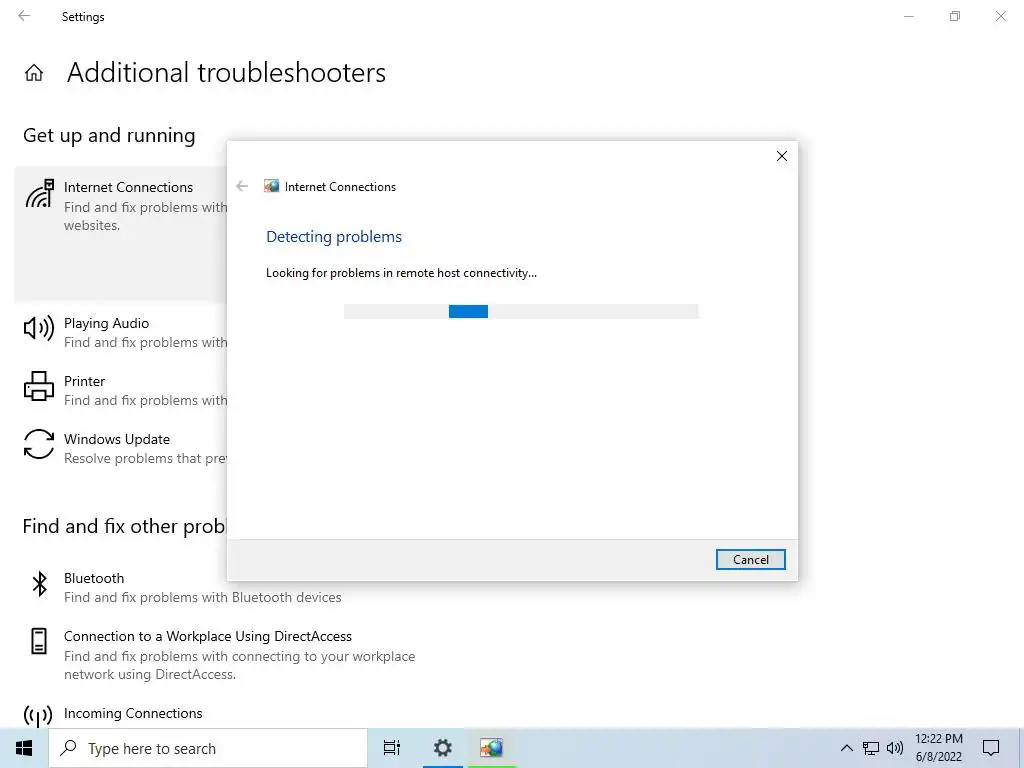The image size is (1024, 768).
Task: Close the Settings window
Action: (1000, 16)
